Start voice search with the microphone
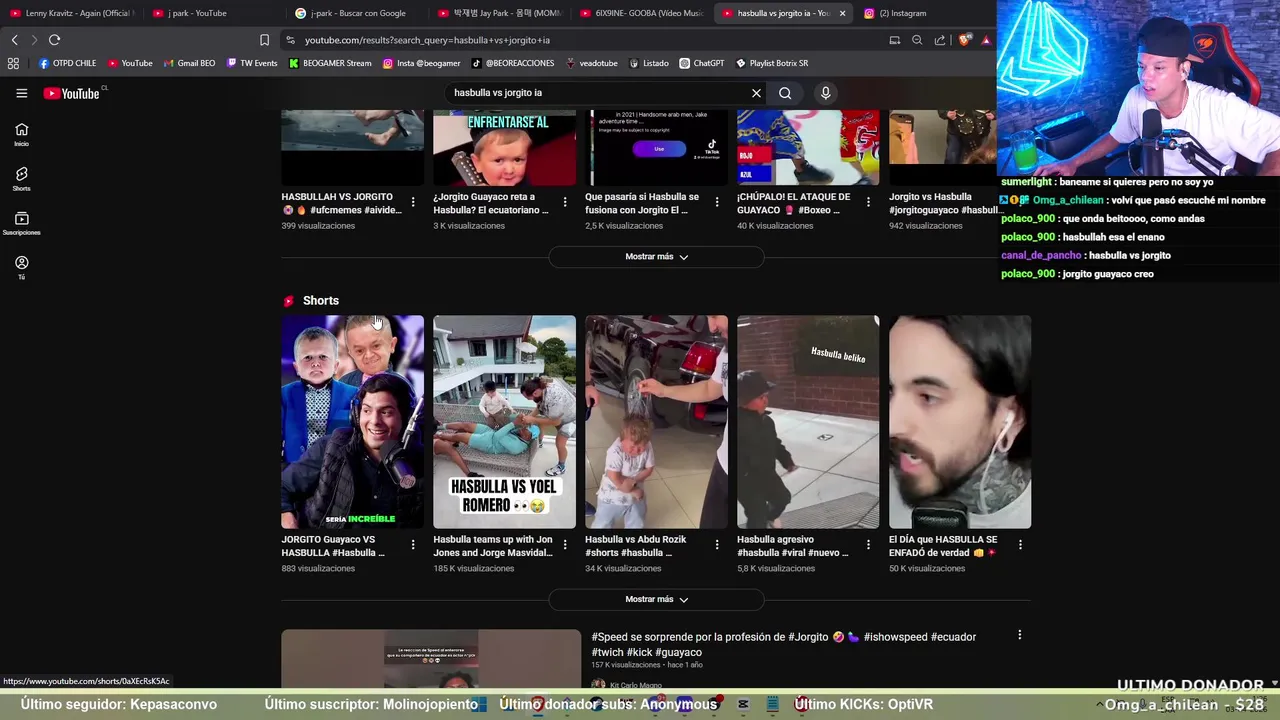This screenshot has width=1280, height=720. (825, 93)
